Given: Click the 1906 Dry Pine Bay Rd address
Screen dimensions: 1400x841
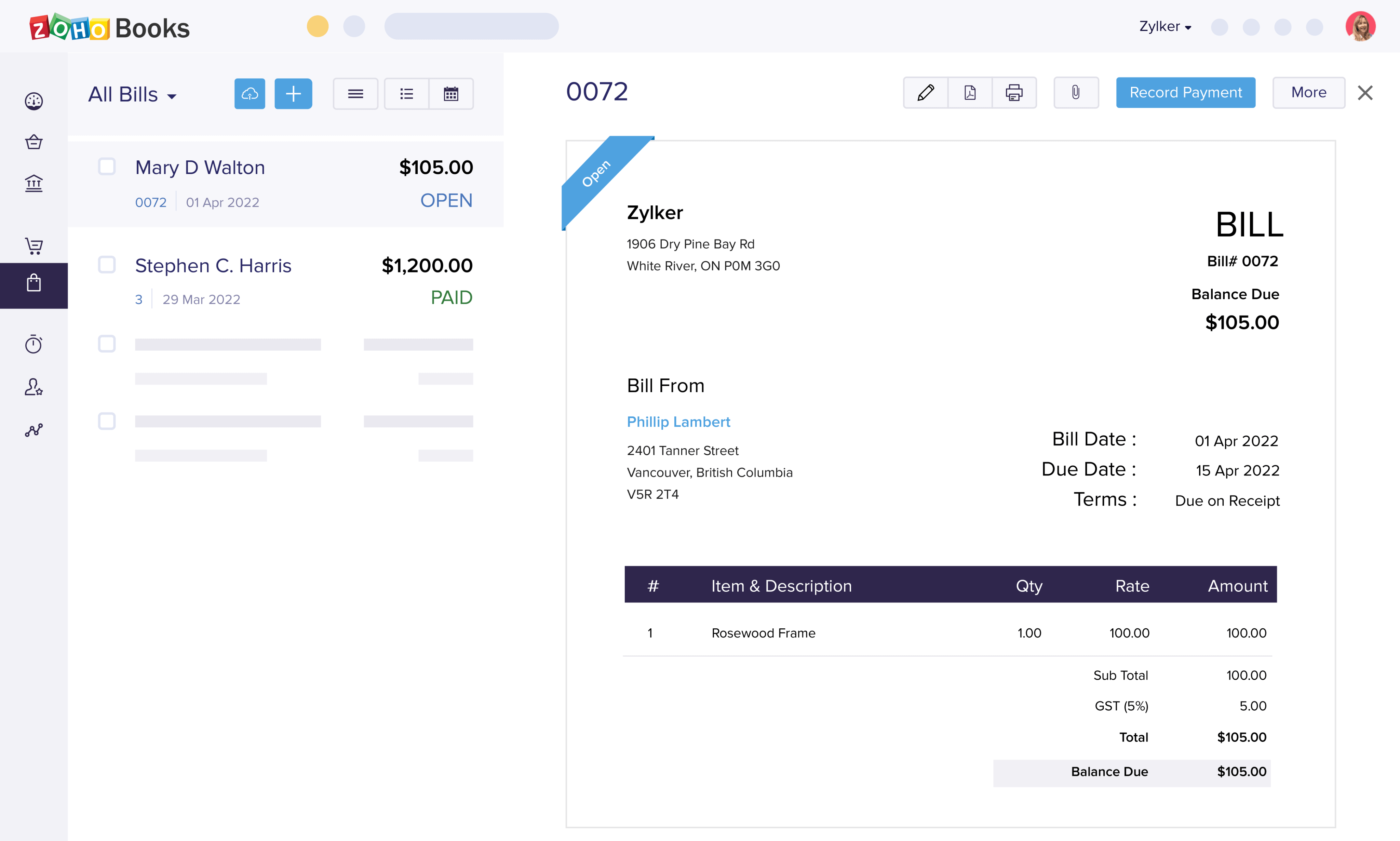Looking at the screenshot, I should tap(690, 244).
